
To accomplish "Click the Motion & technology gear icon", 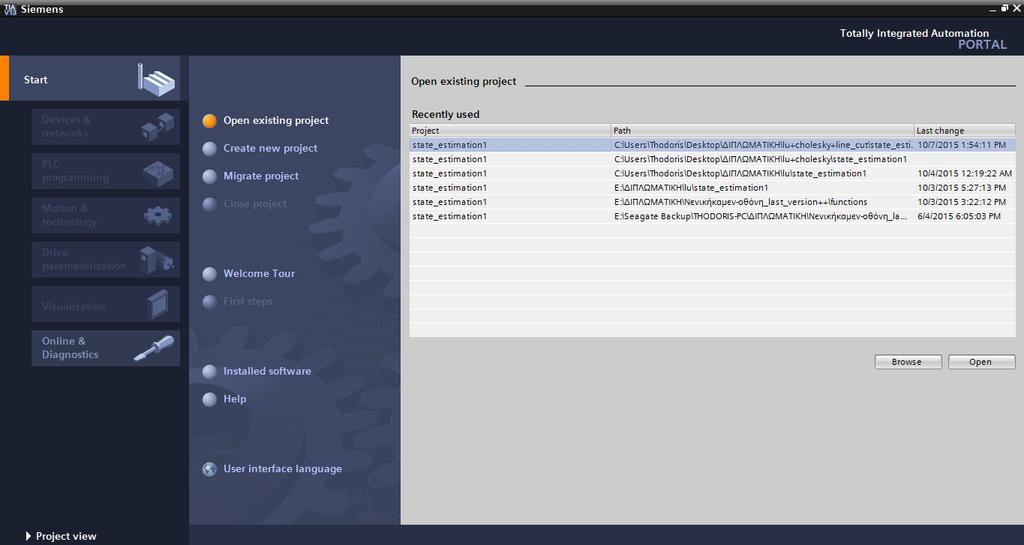I will (158, 215).
